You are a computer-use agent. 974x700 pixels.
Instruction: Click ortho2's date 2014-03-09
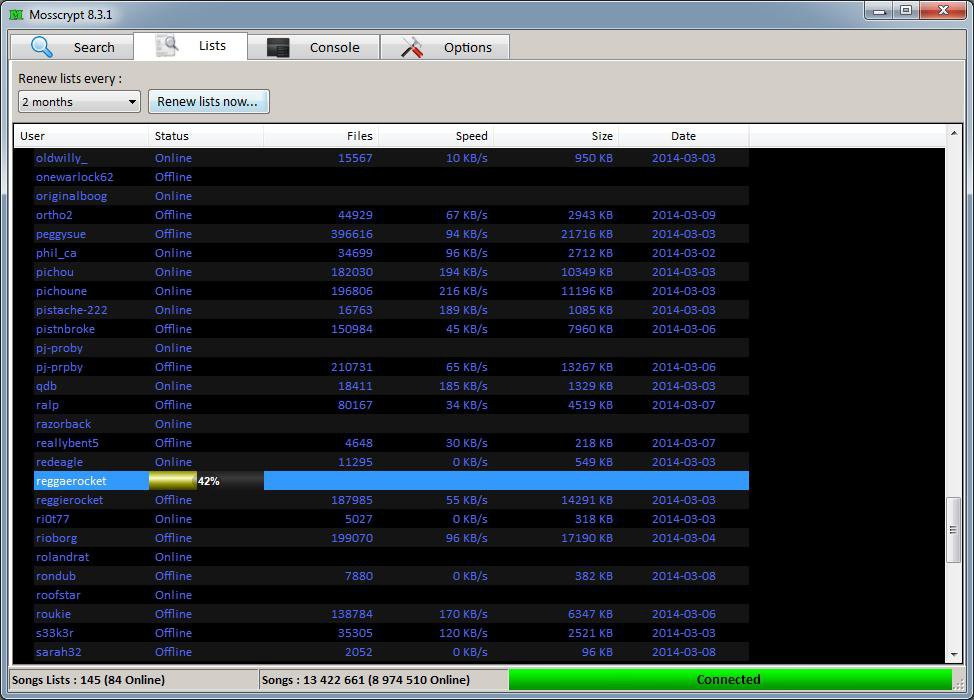pyautogui.click(x=683, y=215)
